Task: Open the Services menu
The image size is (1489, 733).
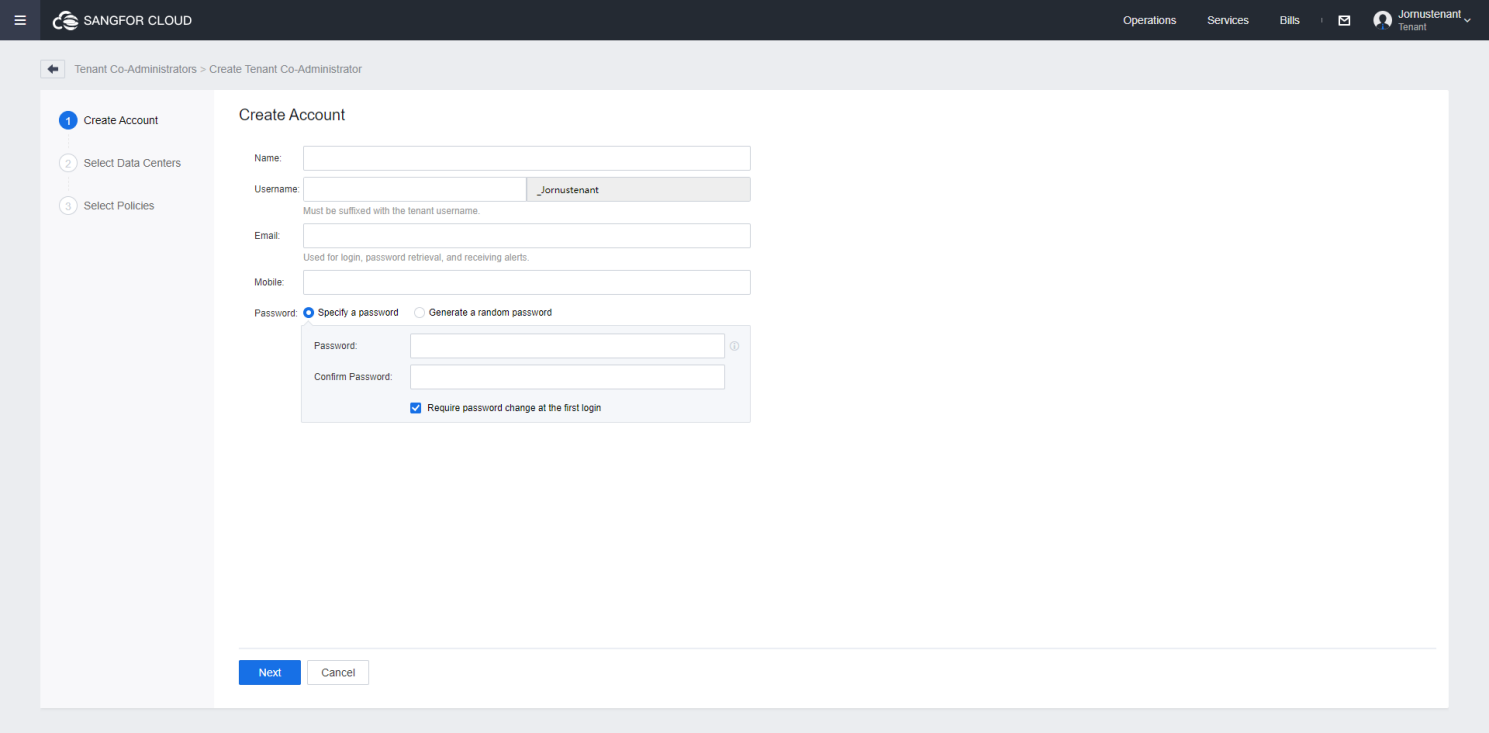Action: [x=1228, y=20]
